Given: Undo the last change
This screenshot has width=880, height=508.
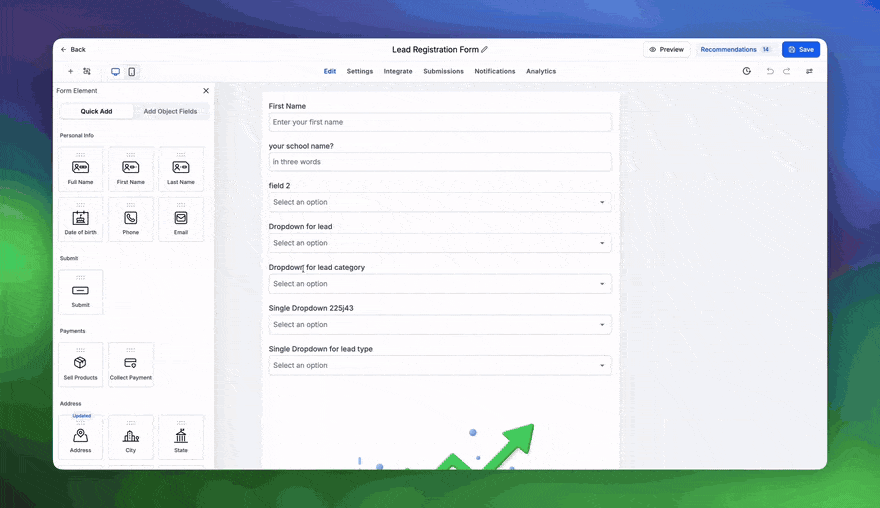Looking at the screenshot, I should [770, 71].
